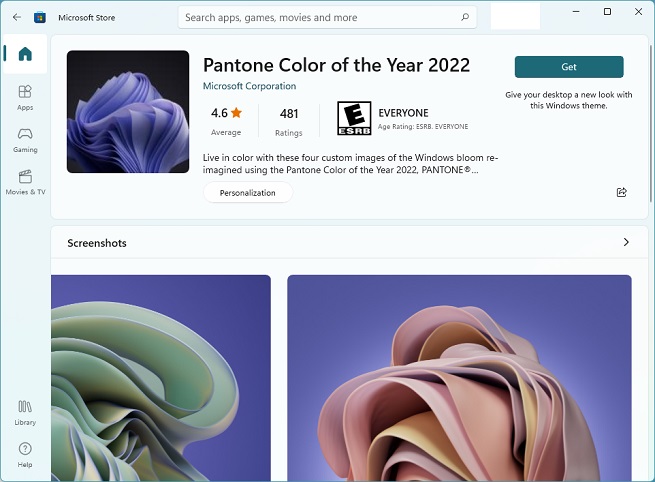Click the purple bloom app image
Viewport: 655px width, 482px height.
click(x=128, y=112)
